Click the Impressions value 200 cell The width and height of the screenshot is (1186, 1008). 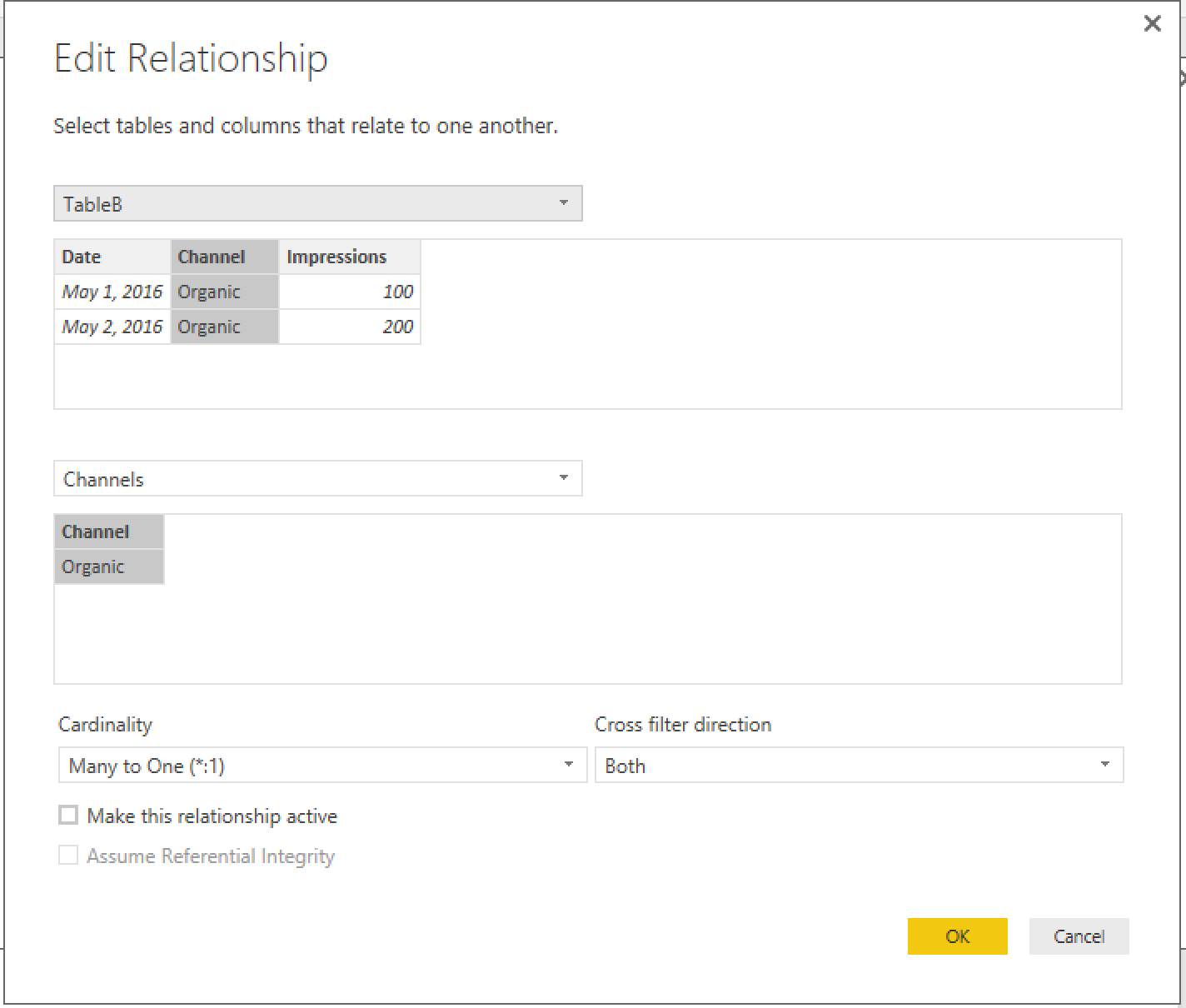click(x=350, y=327)
